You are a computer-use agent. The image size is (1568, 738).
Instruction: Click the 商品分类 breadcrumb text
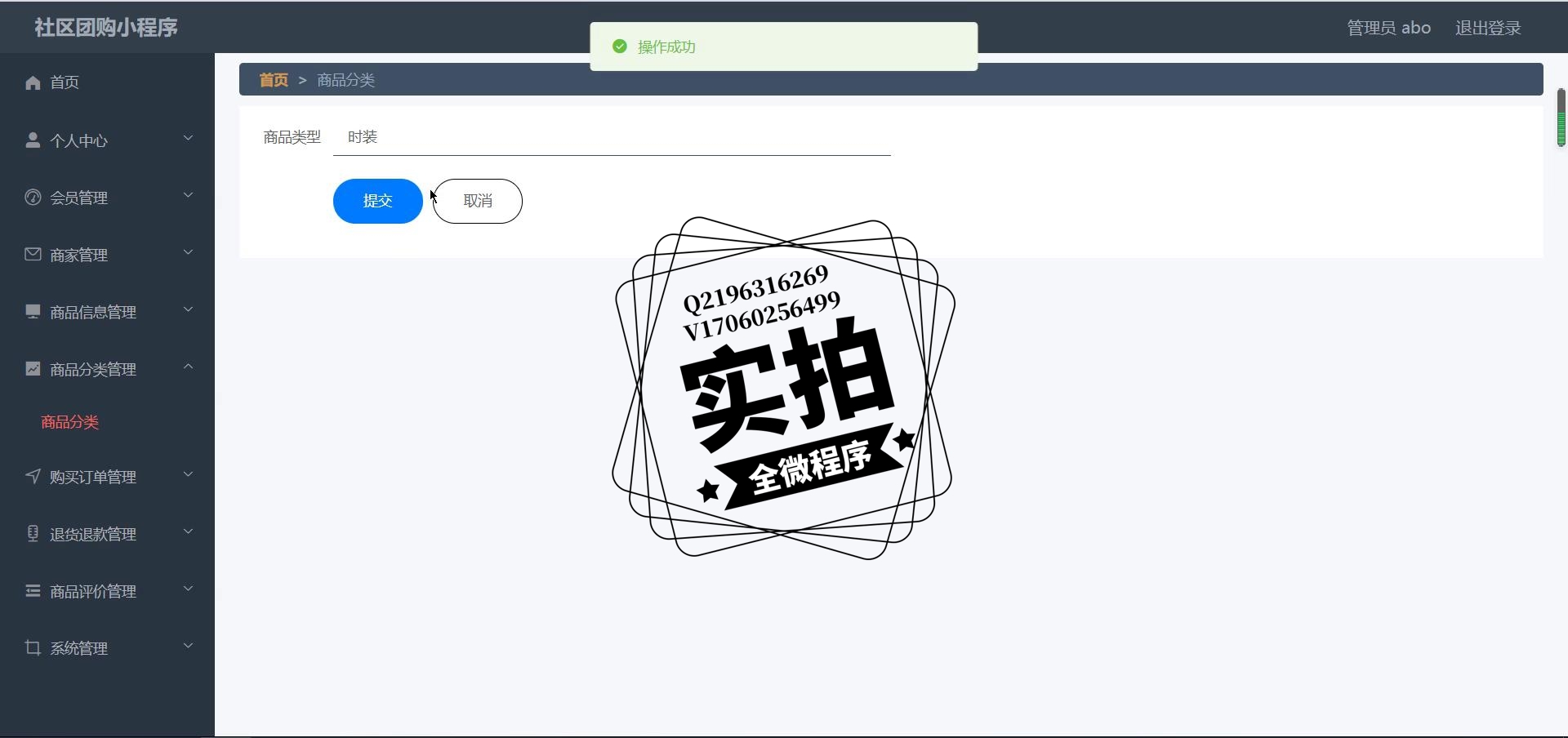pyautogui.click(x=346, y=80)
